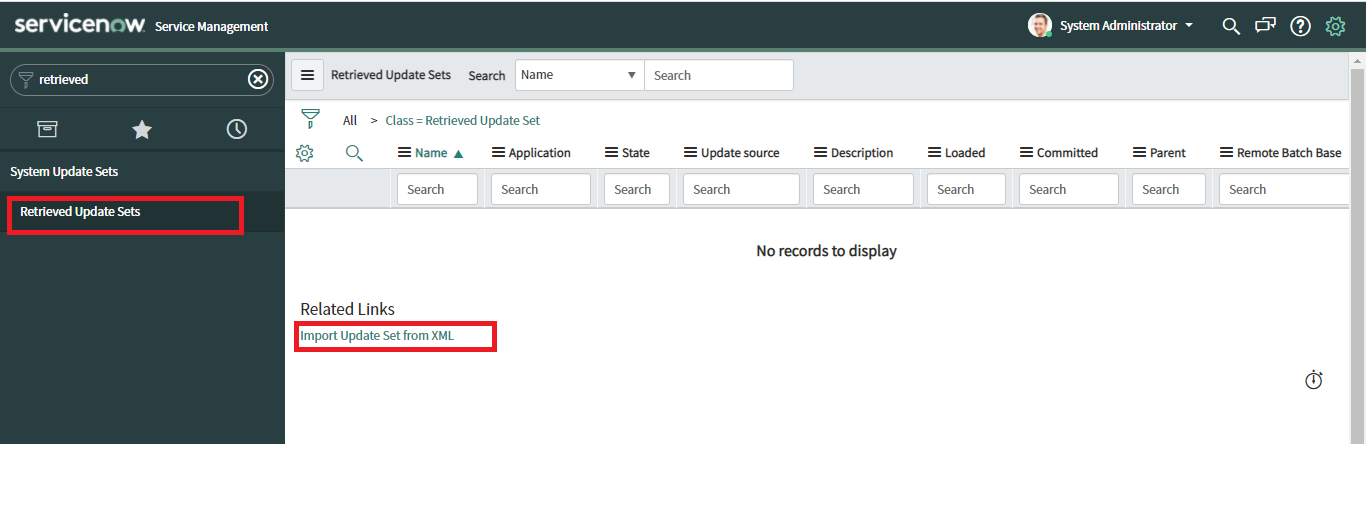Click State column search box
Viewport: 1366px width, 519px height.
(x=637, y=189)
